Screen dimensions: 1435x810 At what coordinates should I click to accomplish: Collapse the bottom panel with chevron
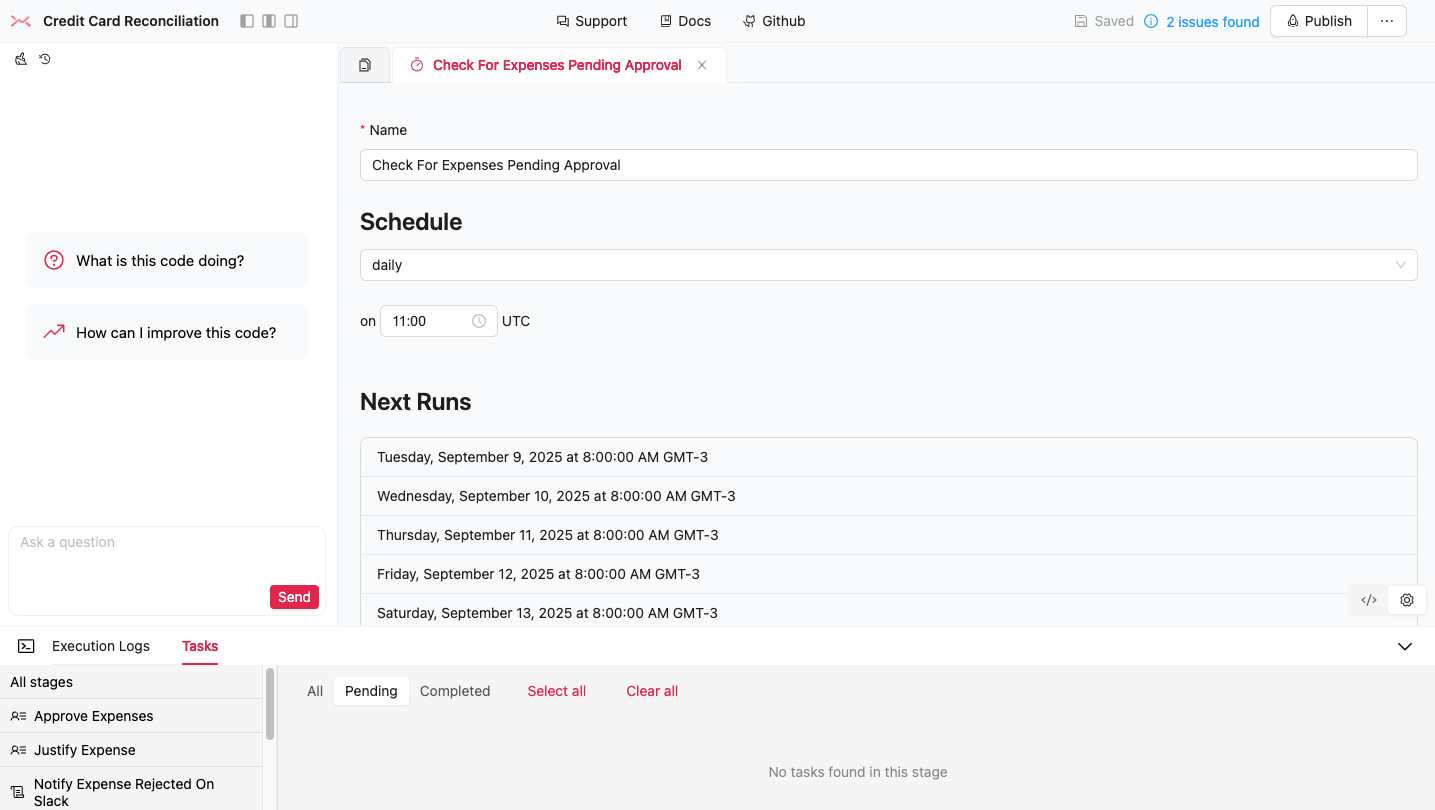click(1404, 647)
